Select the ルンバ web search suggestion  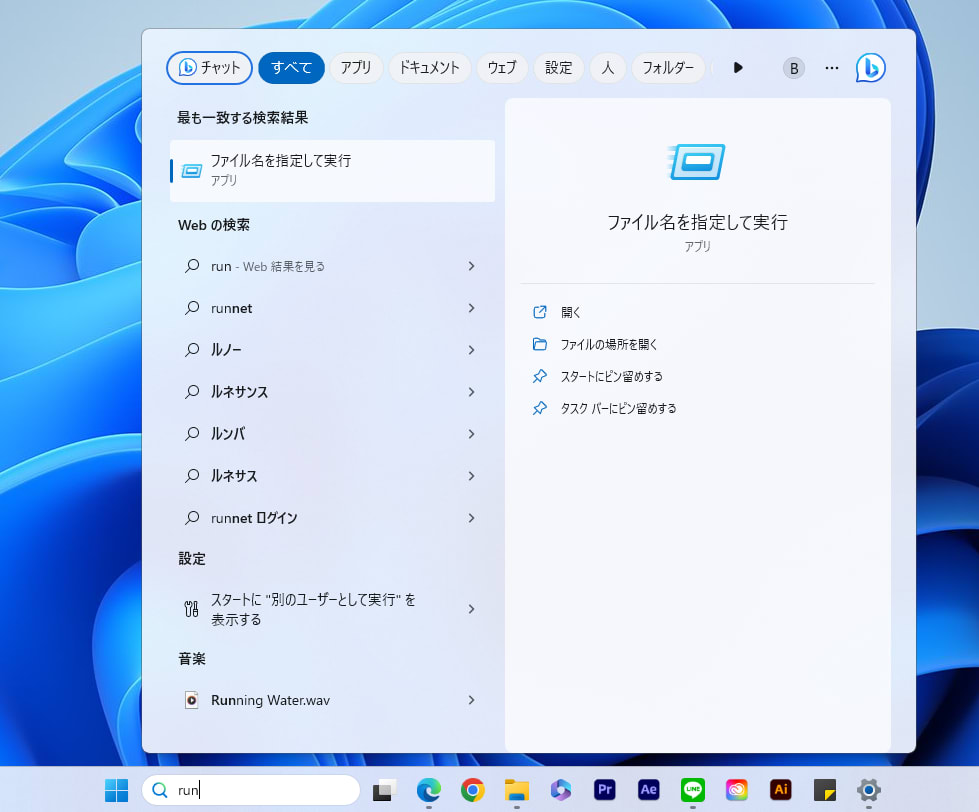click(316, 434)
